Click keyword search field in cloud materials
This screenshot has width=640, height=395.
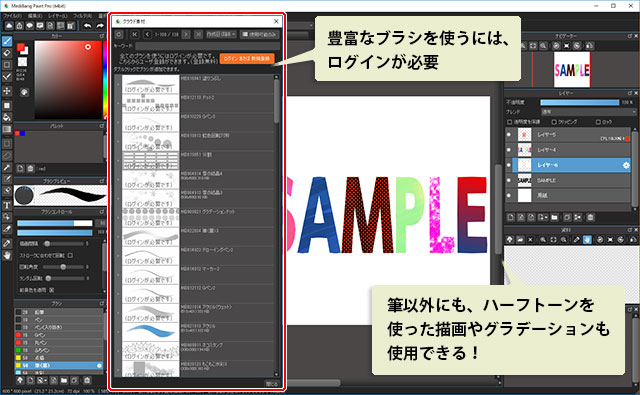click(x=207, y=46)
